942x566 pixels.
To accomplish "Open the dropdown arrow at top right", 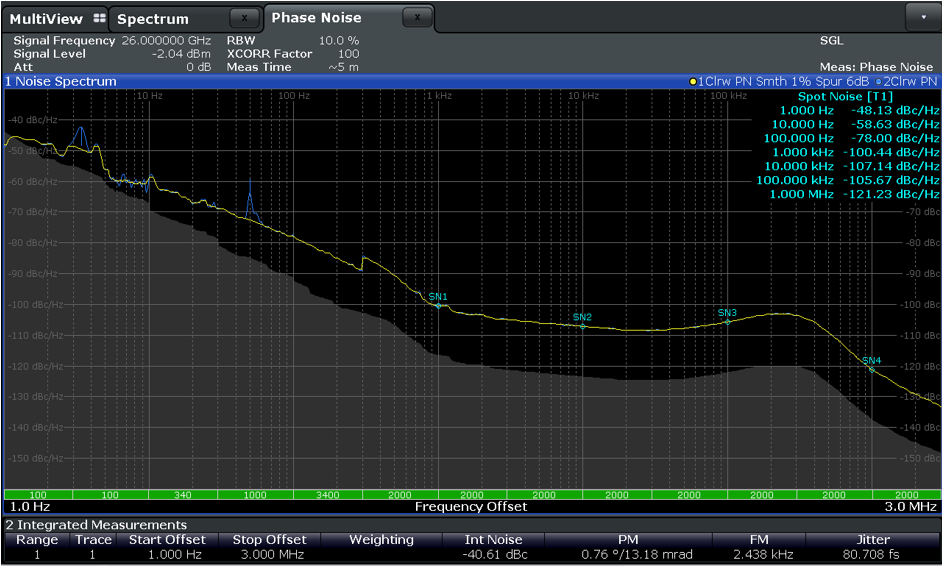I will point(923,17).
